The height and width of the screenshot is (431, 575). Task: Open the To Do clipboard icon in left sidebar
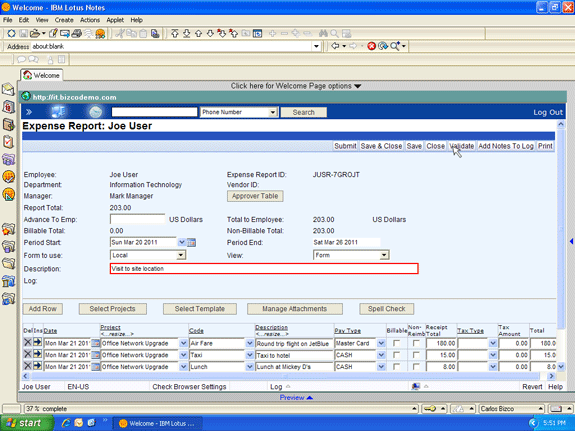pos(8,142)
